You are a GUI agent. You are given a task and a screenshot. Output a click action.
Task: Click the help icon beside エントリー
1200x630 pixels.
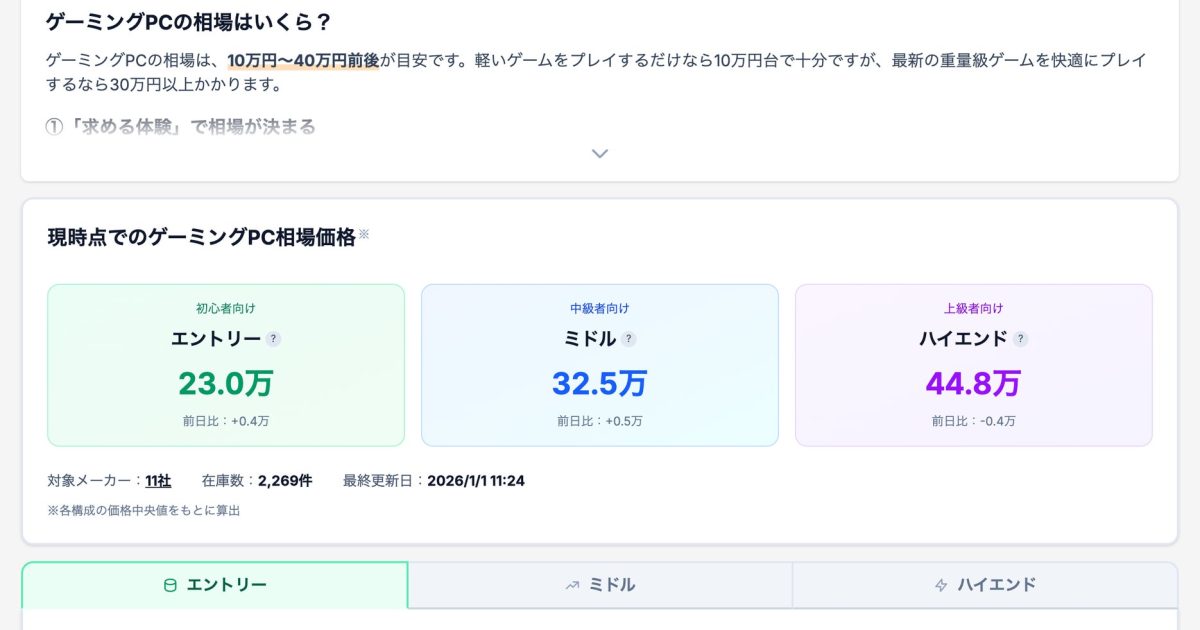click(x=274, y=339)
